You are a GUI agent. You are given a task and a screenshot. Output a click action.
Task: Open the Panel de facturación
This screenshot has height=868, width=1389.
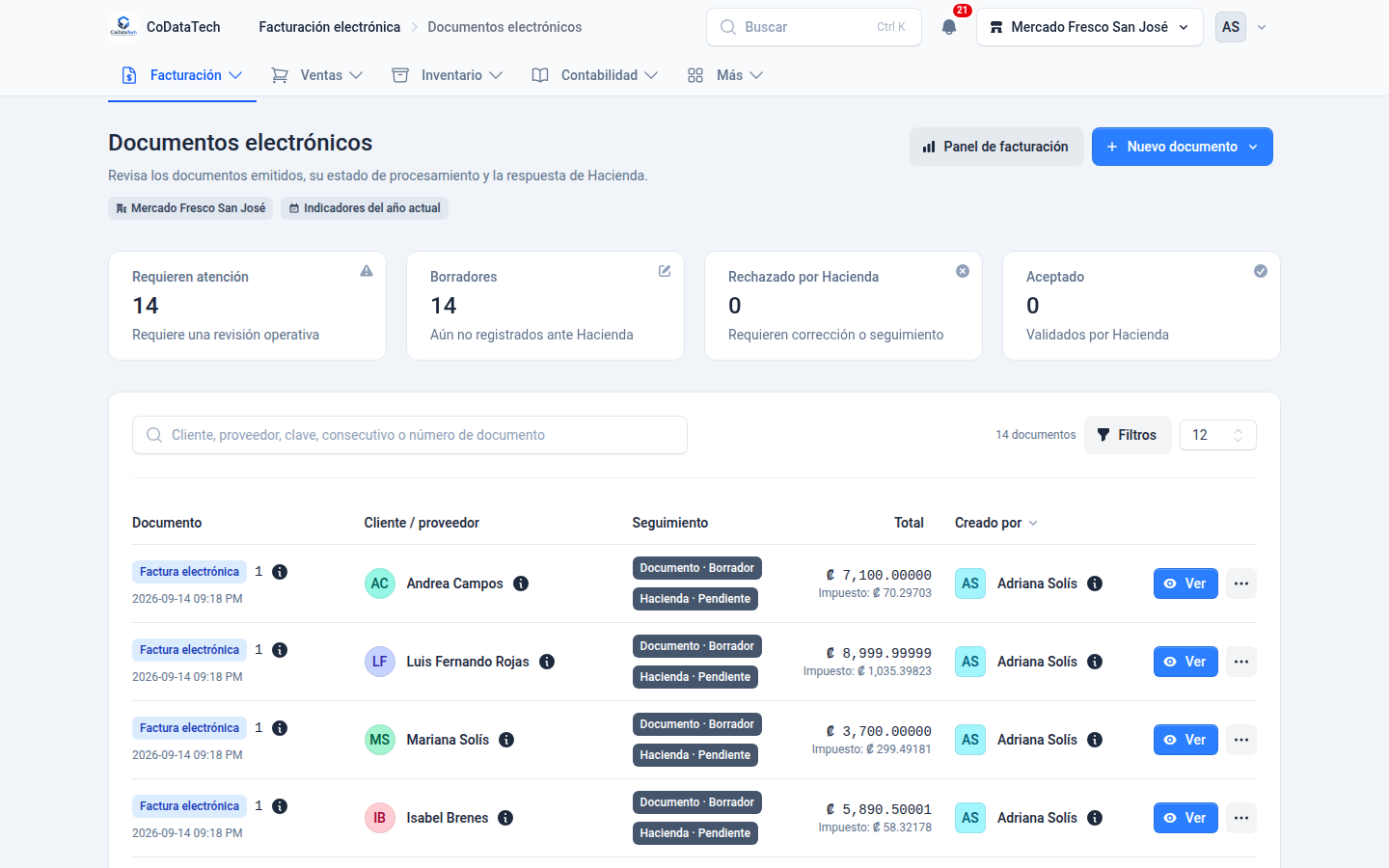(996, 147)
